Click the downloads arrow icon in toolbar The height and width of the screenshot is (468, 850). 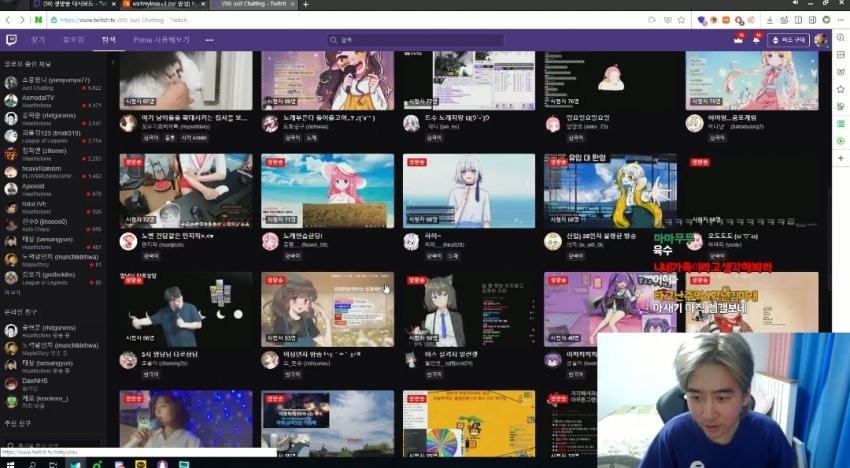pyautogui.click(x=770, y=20)
